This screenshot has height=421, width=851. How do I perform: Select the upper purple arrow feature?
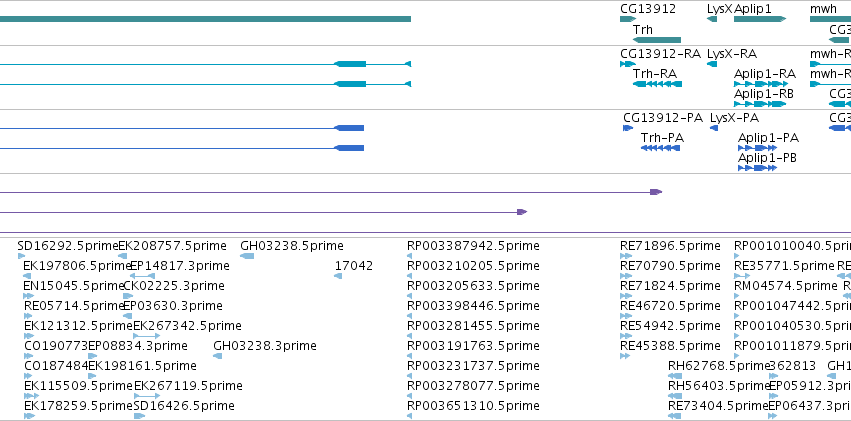tap(331, 192)
